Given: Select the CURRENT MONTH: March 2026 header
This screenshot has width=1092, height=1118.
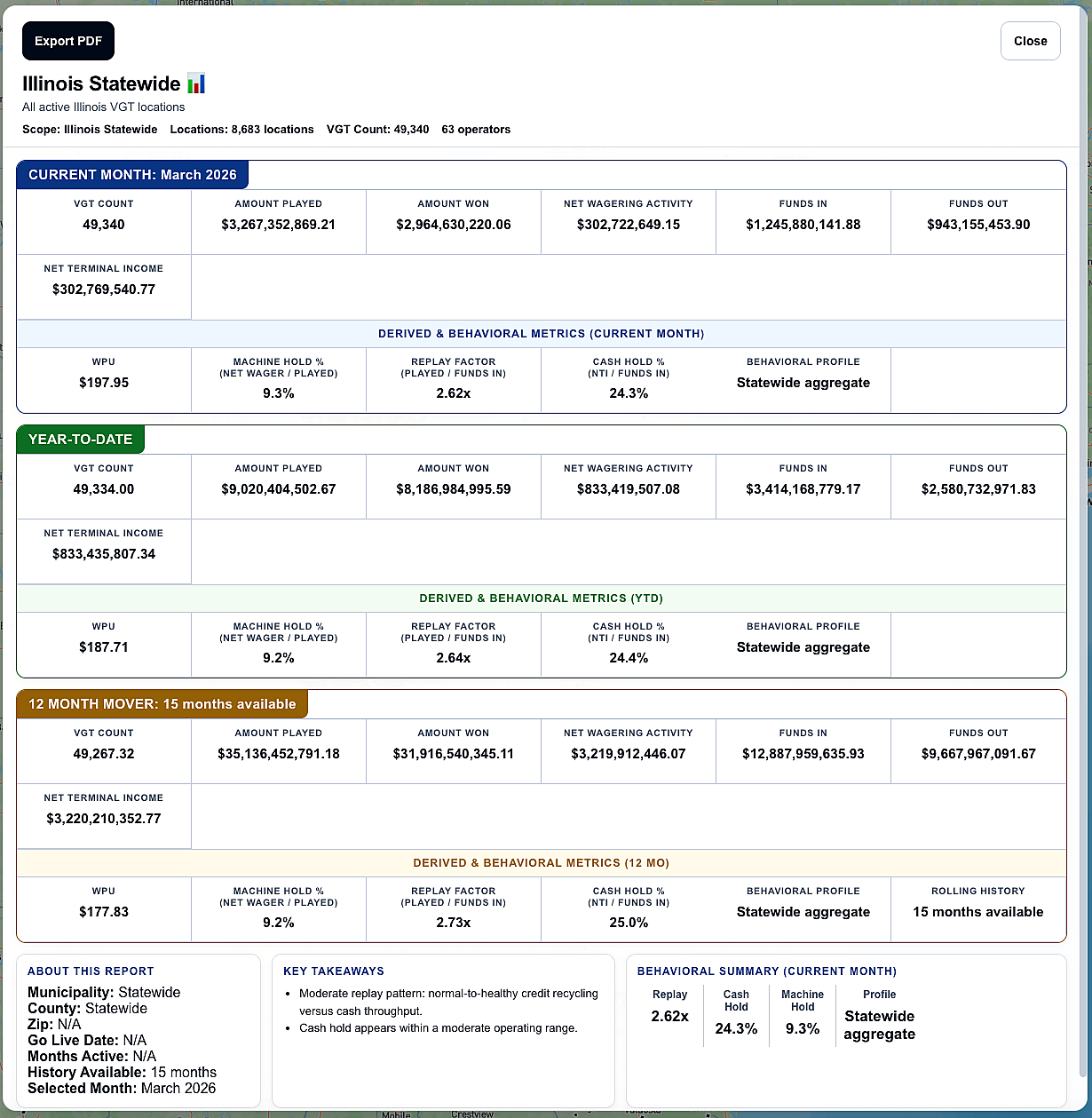Looking at the screenshot, I should point(132,174).
